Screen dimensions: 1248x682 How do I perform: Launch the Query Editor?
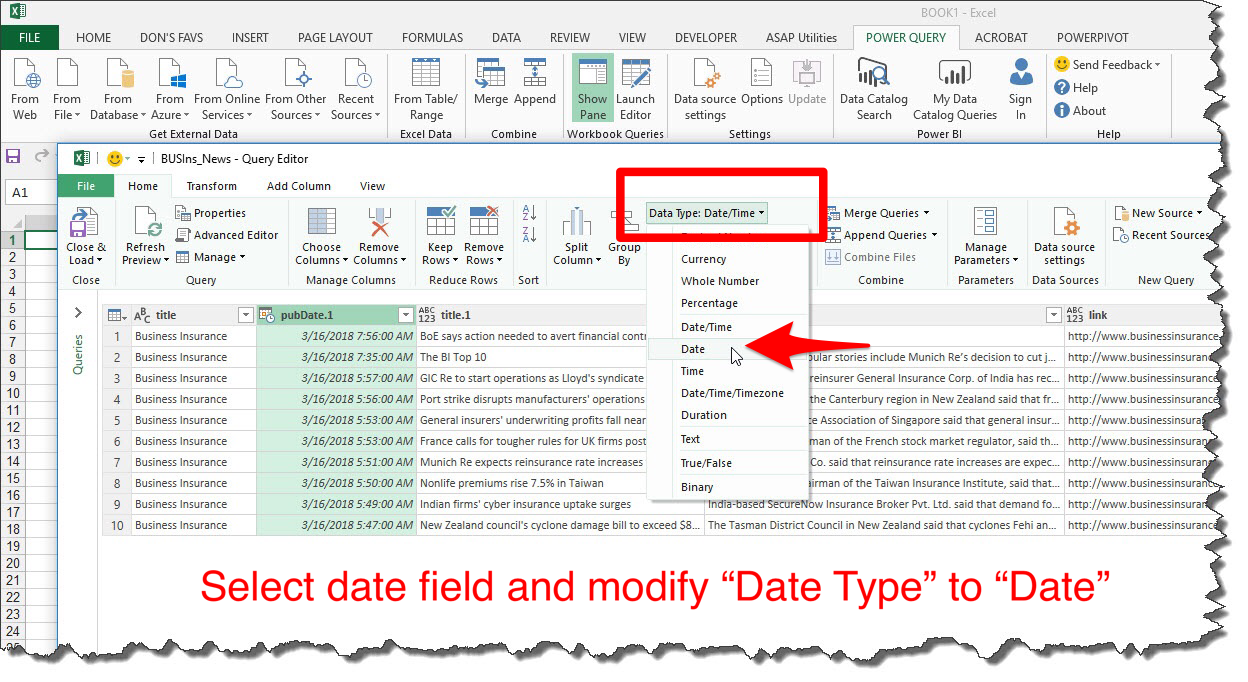(x=636, y=85)
